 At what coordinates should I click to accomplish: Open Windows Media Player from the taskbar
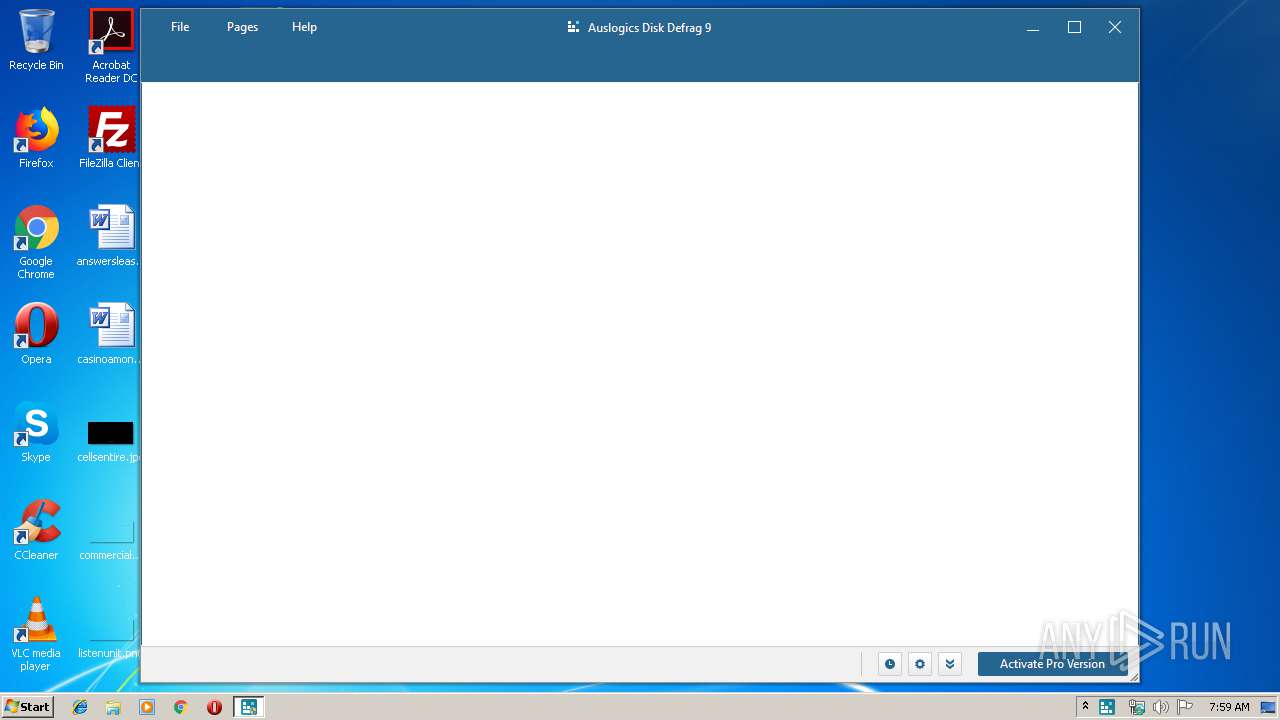tap(147, 707)
